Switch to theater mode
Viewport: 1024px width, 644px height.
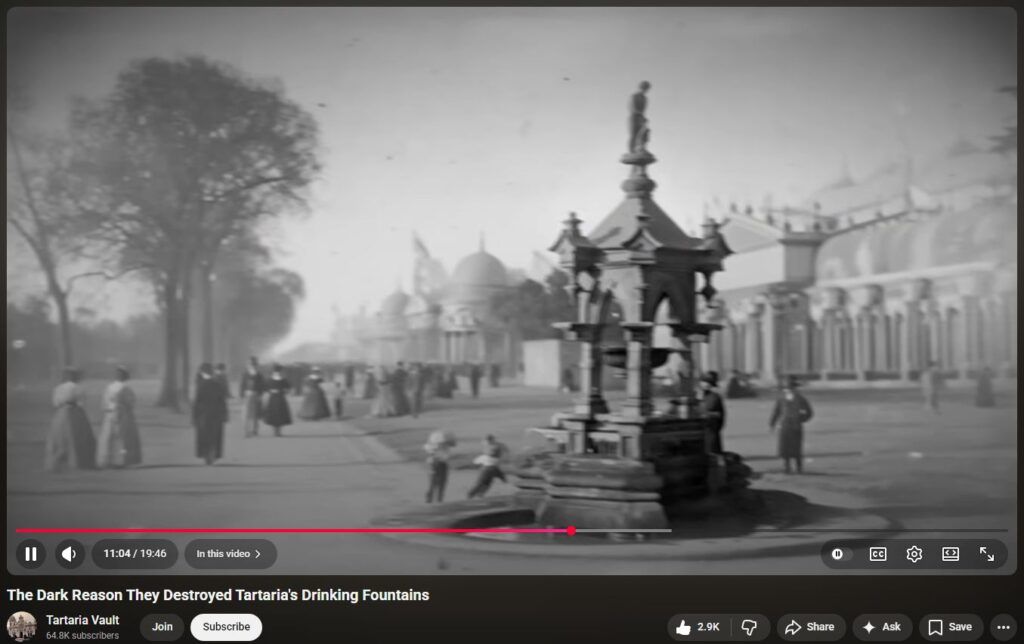point(950,554)
